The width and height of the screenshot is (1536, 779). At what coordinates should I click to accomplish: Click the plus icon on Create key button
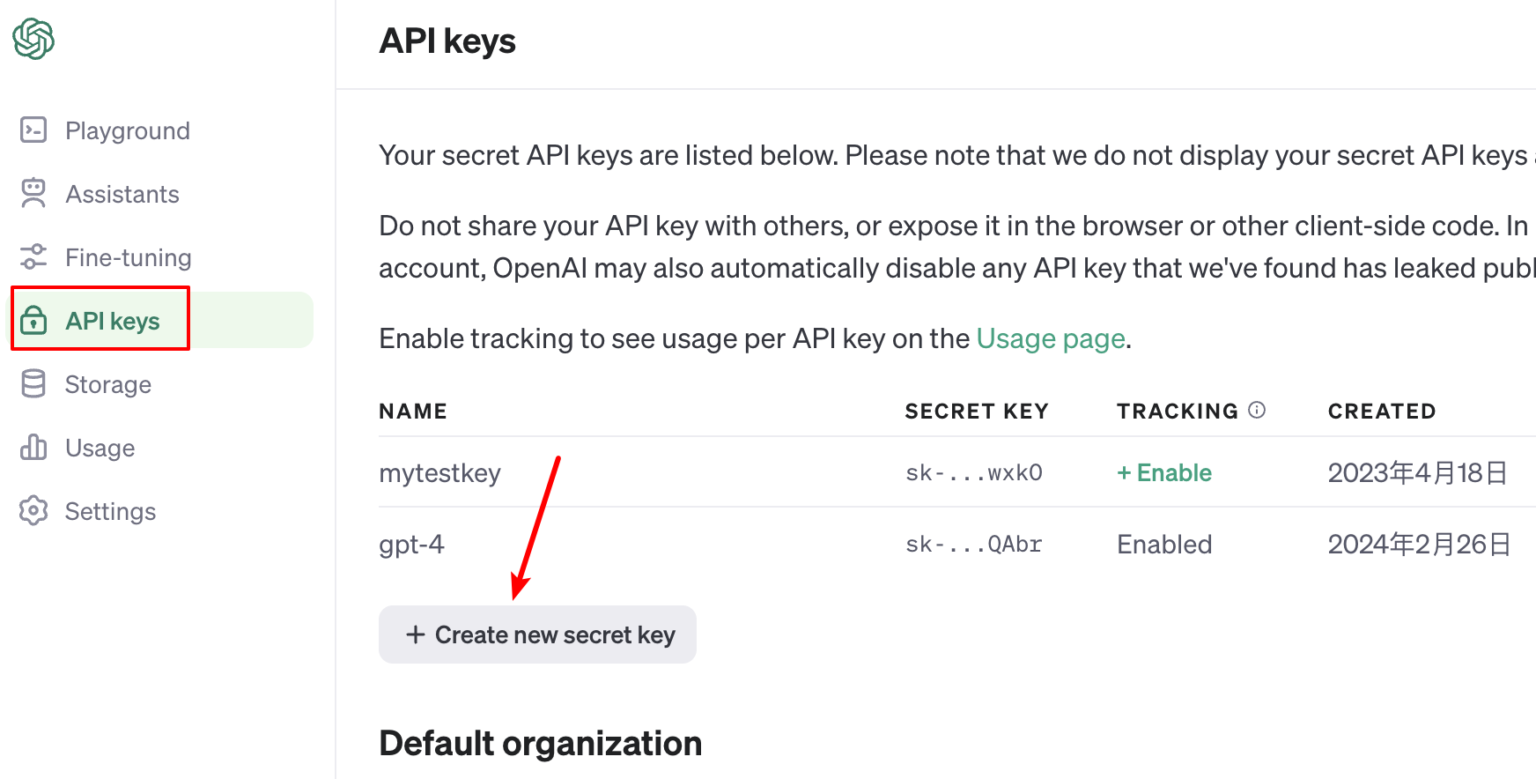[x=415, y=634]
